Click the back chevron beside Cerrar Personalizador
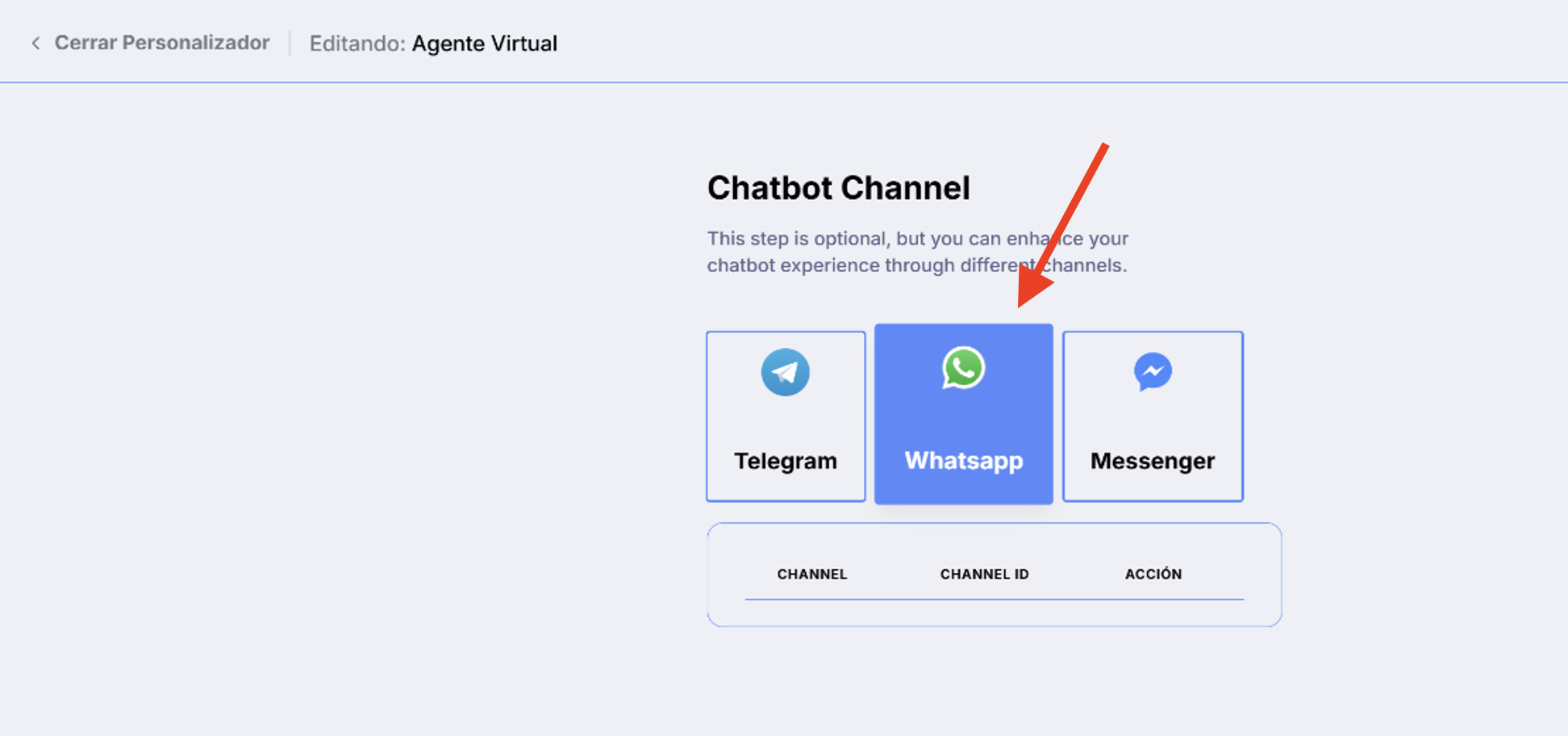The width and height of the screenshot is (1568, 736). tap(35, 43)
